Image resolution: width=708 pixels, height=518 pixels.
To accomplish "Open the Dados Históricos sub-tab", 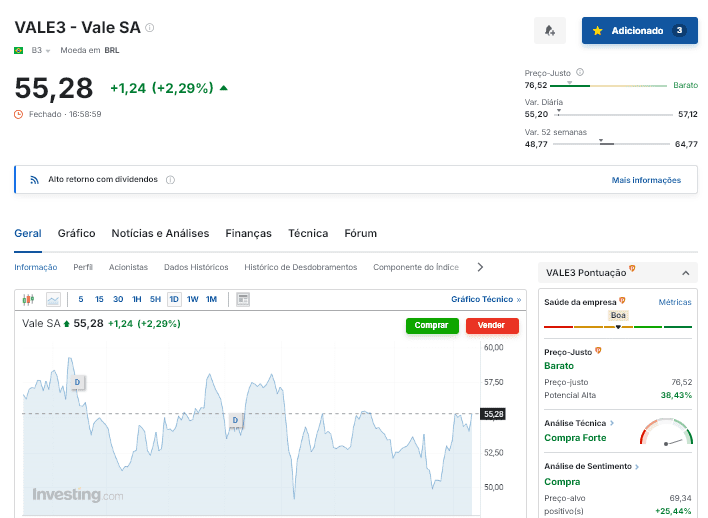I will coord(196,267).
